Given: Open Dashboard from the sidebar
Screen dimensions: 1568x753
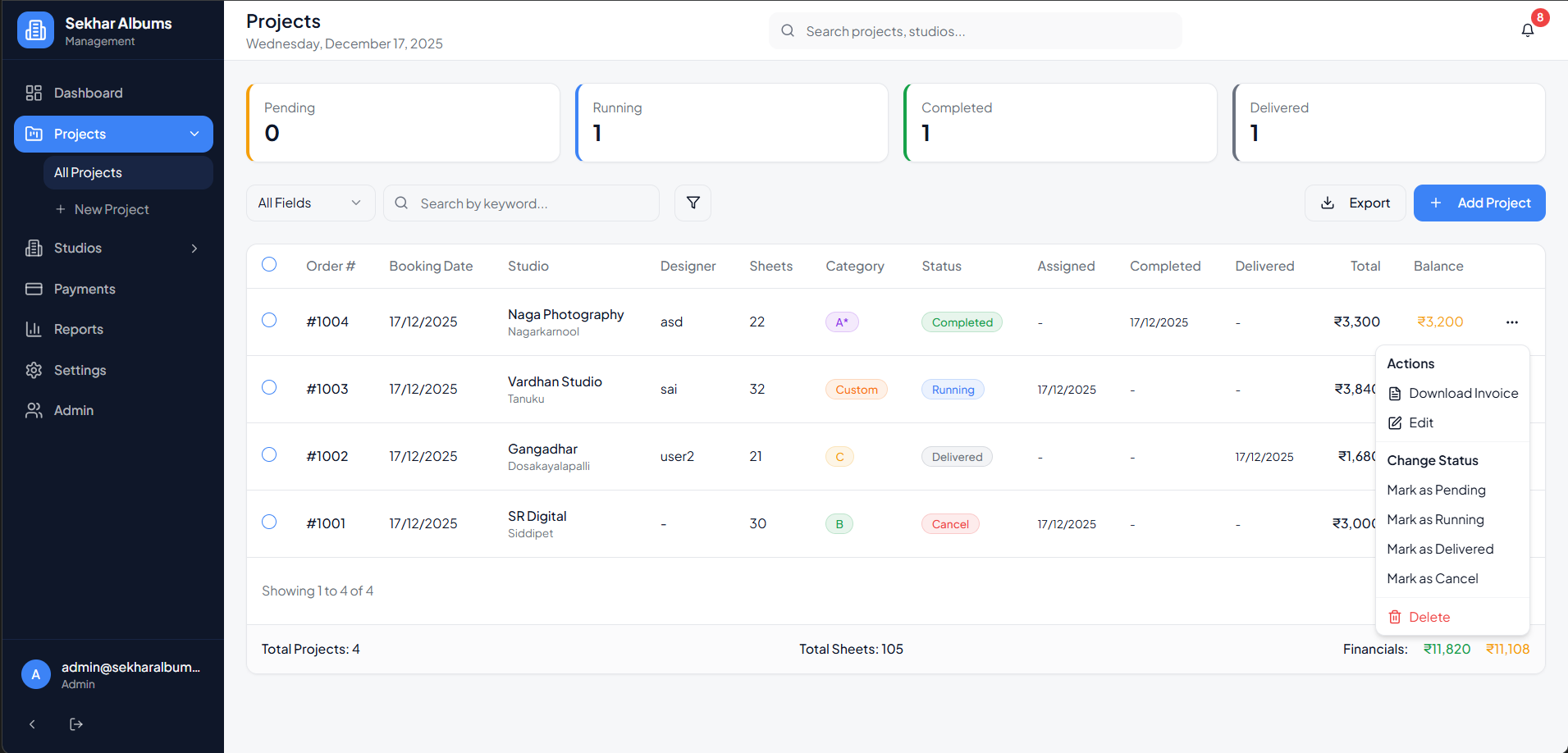Looking at the screenshot, I should 88,94.
